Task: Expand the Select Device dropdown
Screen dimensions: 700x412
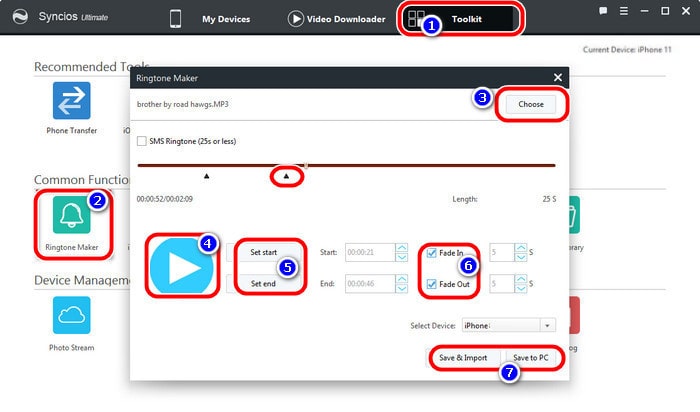Action: 547,325
